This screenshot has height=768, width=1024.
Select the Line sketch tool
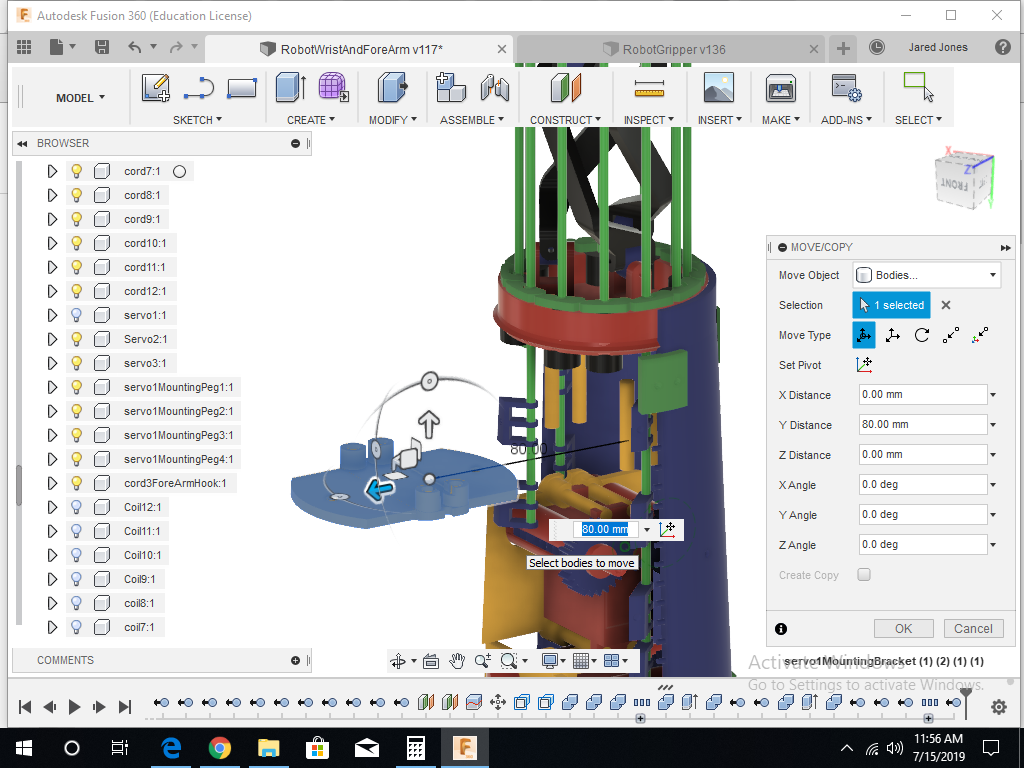point(199,88)
